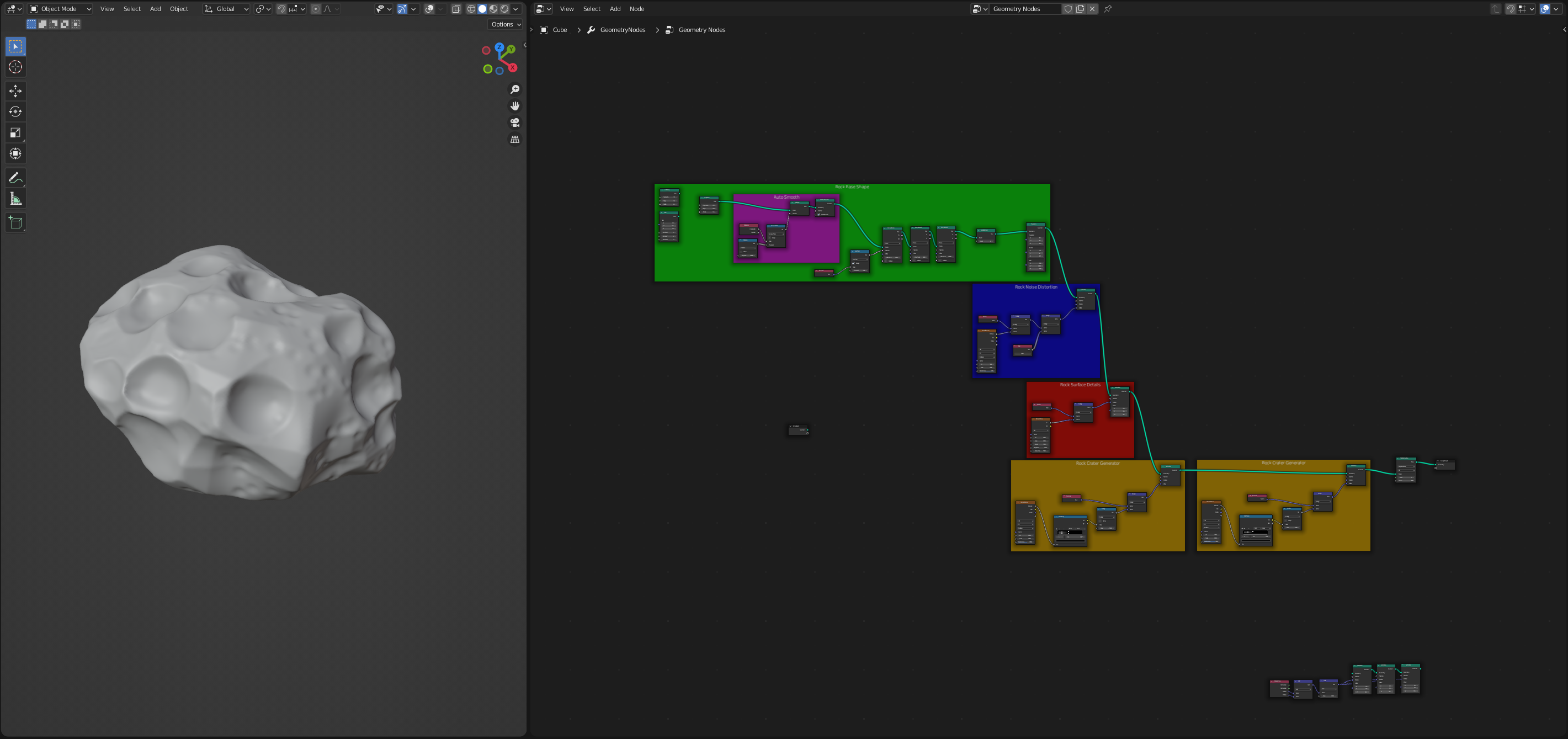Switch to perspective/orthographic grid view
This screenshot has width=1568, height=739.
click(x=515, y=140)
